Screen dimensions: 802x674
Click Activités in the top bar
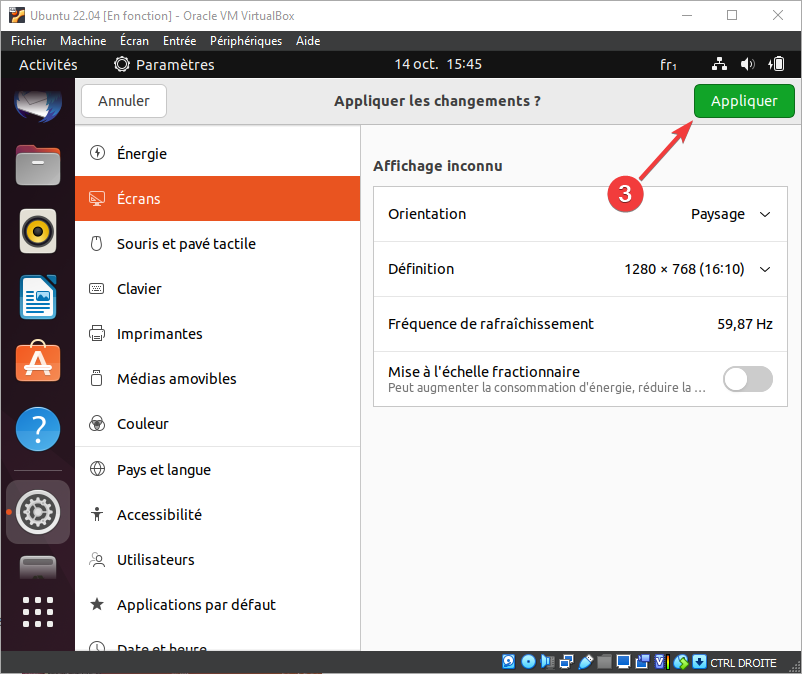(48, 64)
